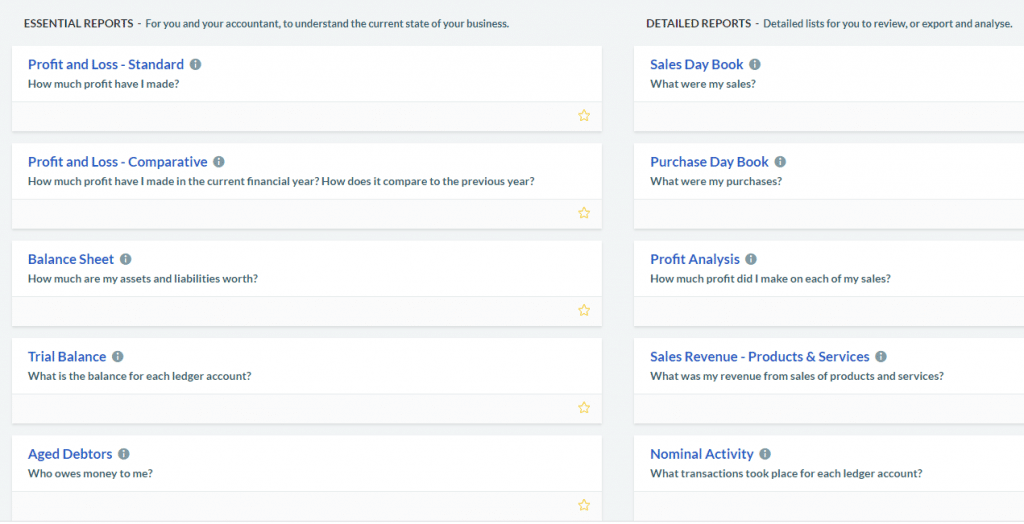Open the Profit Analysis report
1024x524 pixels.
(695, 259)
